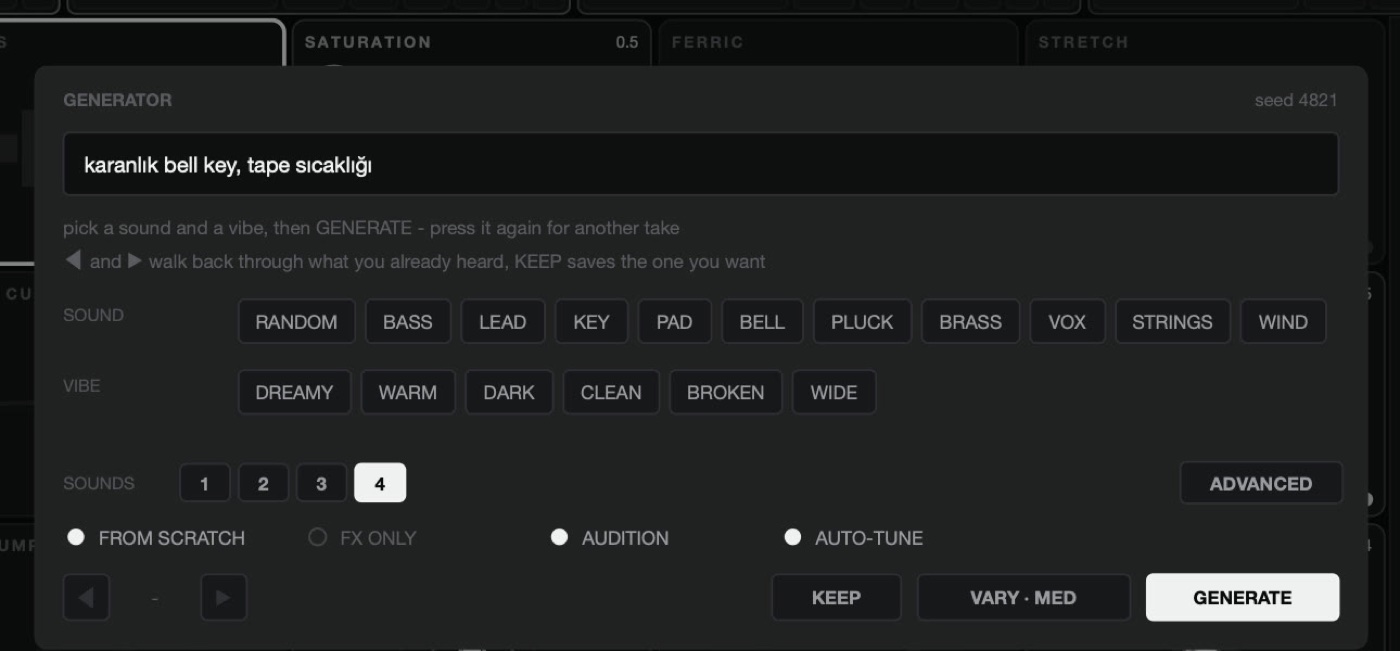Viewport: 1400px width, 651px height.
Task: Choose the BELL sound chip
Action: [762, 322]
